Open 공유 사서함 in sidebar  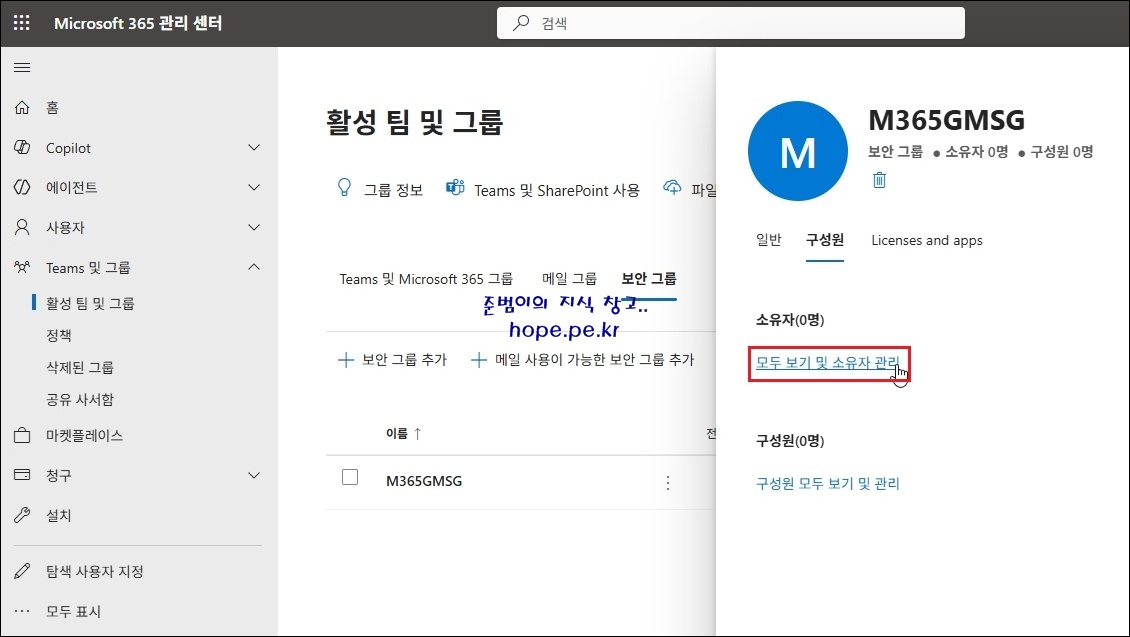pyautogui.click(x=80, y=400)
